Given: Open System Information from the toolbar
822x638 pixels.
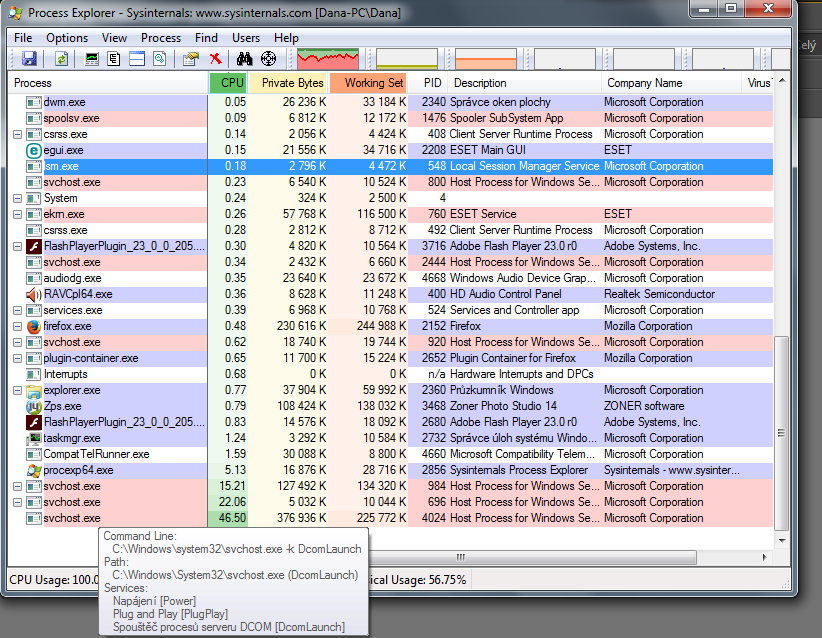Looking at the screenshot, I should tap(93, 59).
